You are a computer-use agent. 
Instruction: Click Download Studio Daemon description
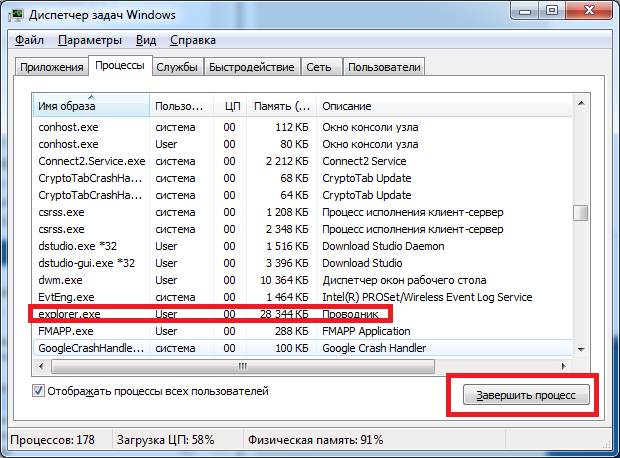(x=383, y=246)
